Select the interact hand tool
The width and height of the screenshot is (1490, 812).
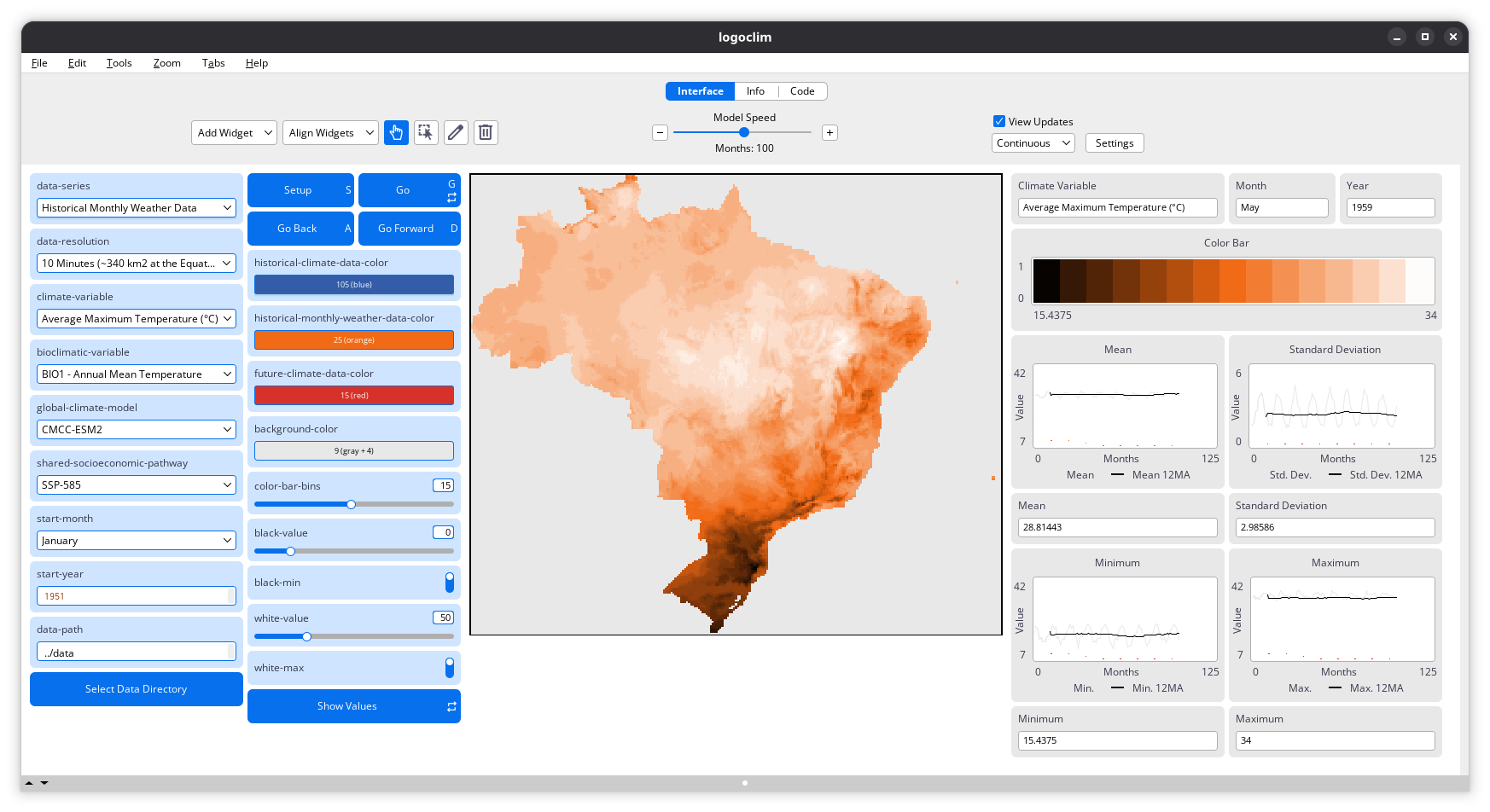click(396, 132)
